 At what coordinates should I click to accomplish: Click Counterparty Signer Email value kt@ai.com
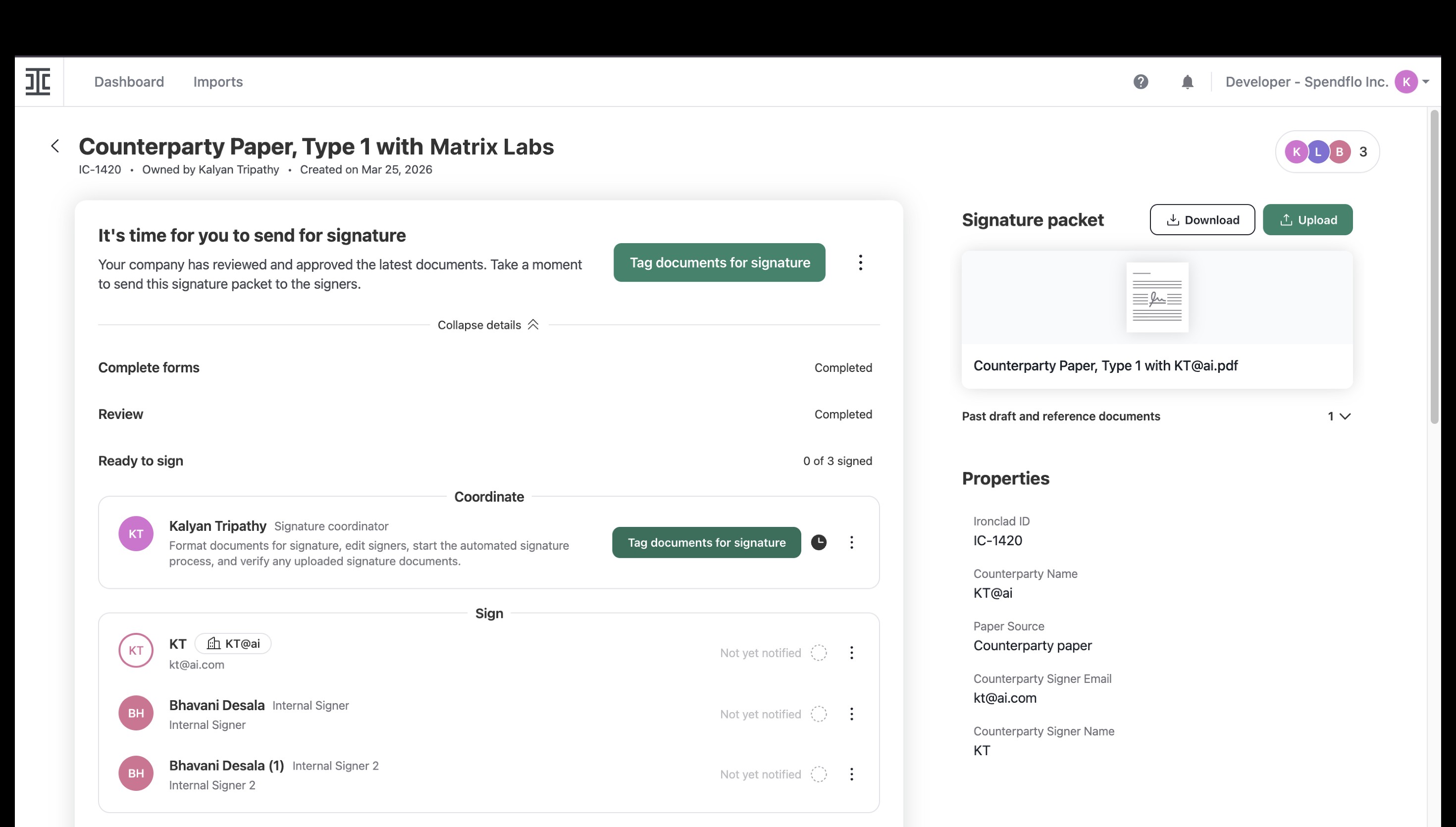1004,697
